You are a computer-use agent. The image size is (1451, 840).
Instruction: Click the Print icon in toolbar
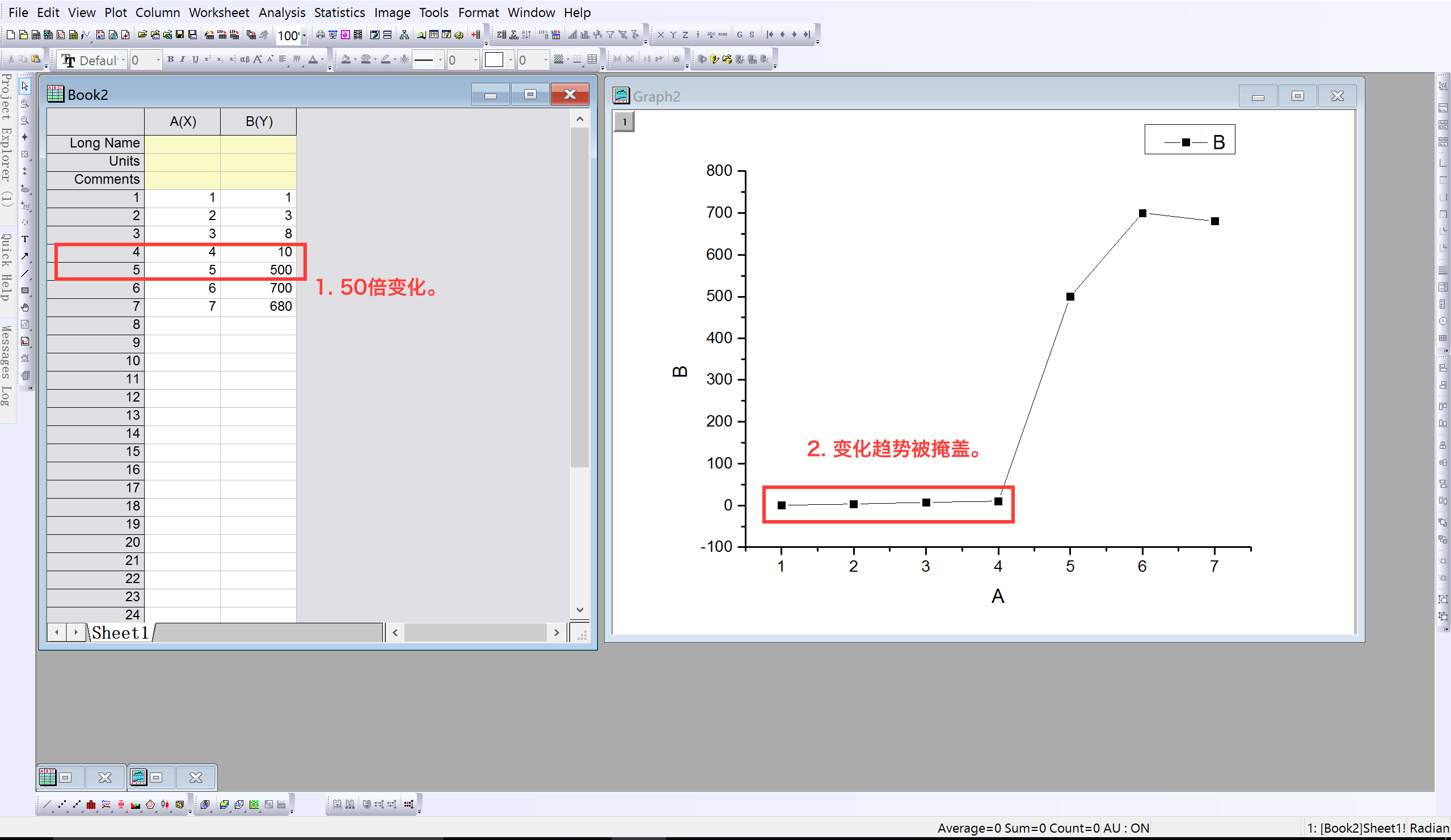[x=320, y=35]
